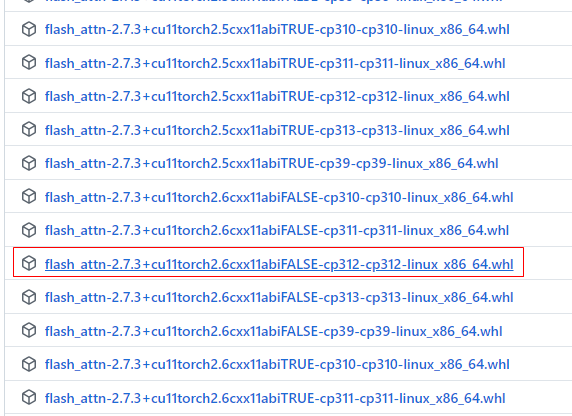Click package icon beside torch2.5 TRUE cp311 wheel
This screenshot has height=416, width=572.
coord(29,63)
